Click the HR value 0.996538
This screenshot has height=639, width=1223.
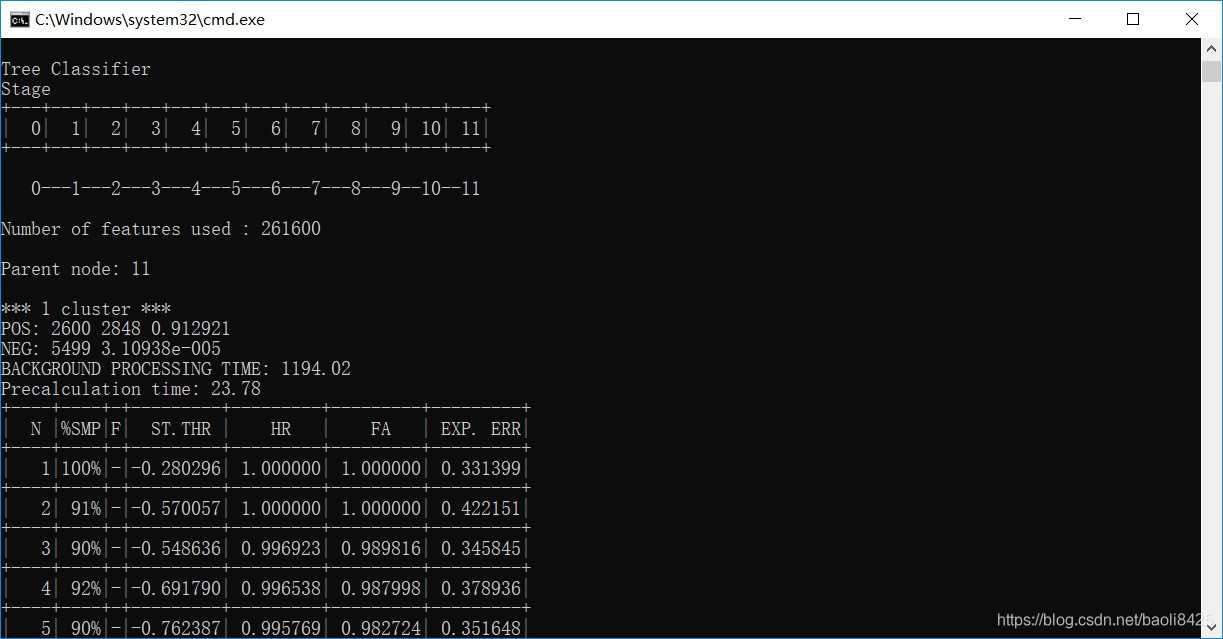281,589
